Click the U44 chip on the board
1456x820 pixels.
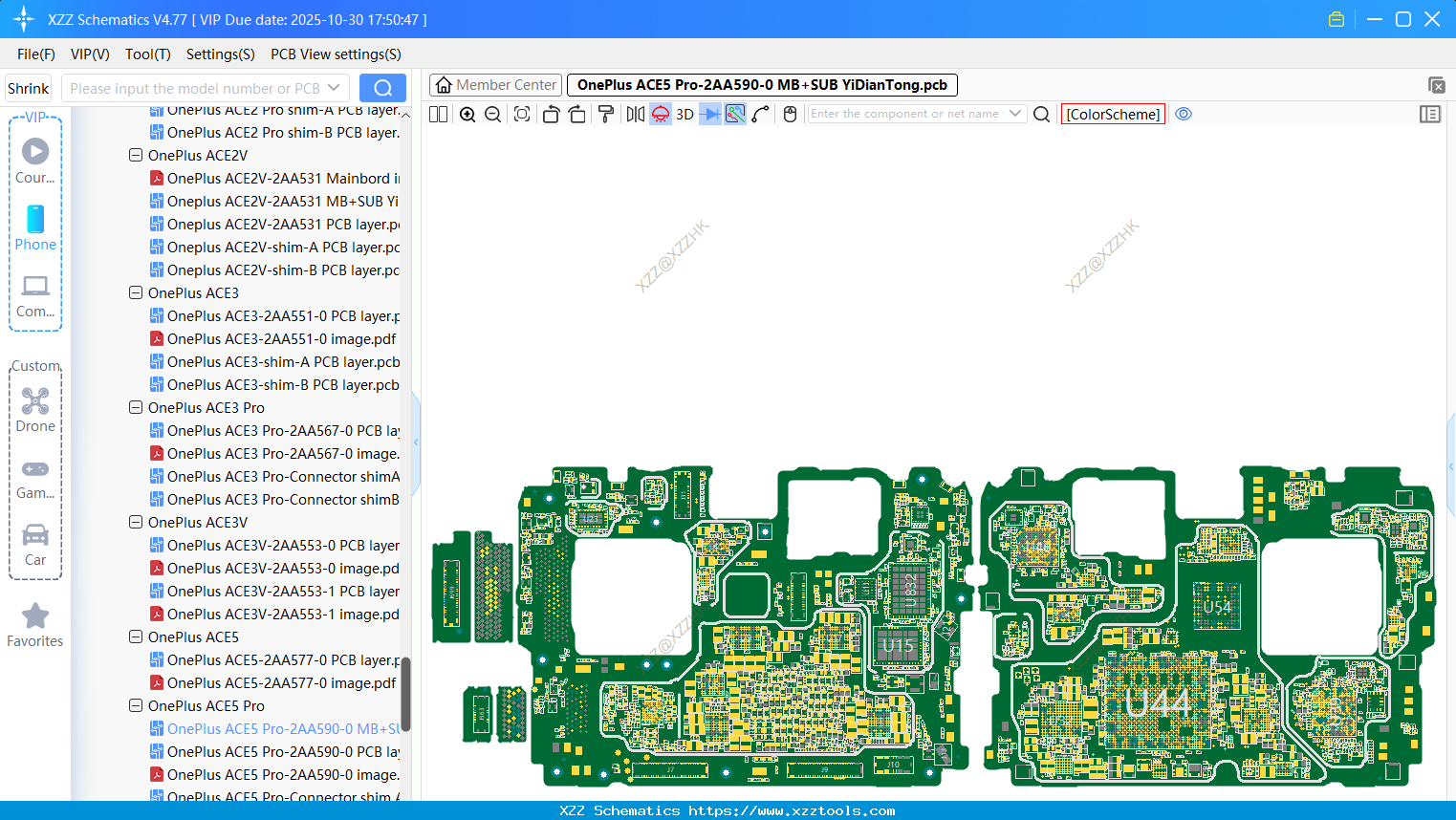point(1157,703)
